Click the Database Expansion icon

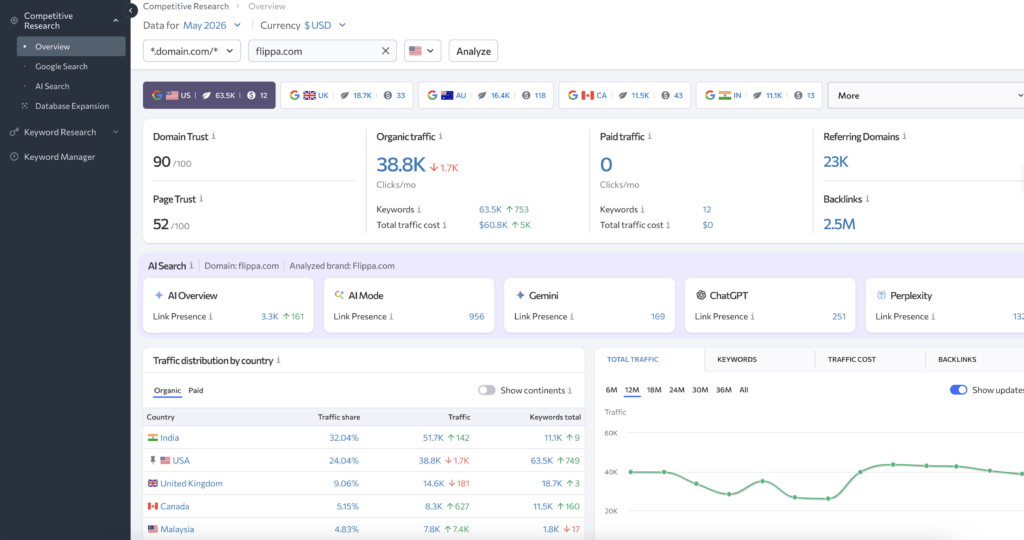[x=25, y=106]
